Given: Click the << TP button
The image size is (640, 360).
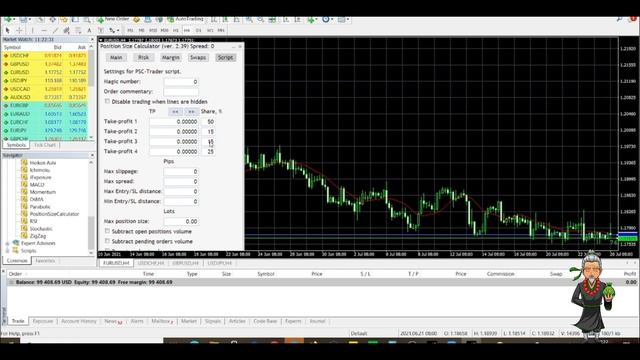Looking at the screenshot, I should pyautogui.click(x=175, y=111).
